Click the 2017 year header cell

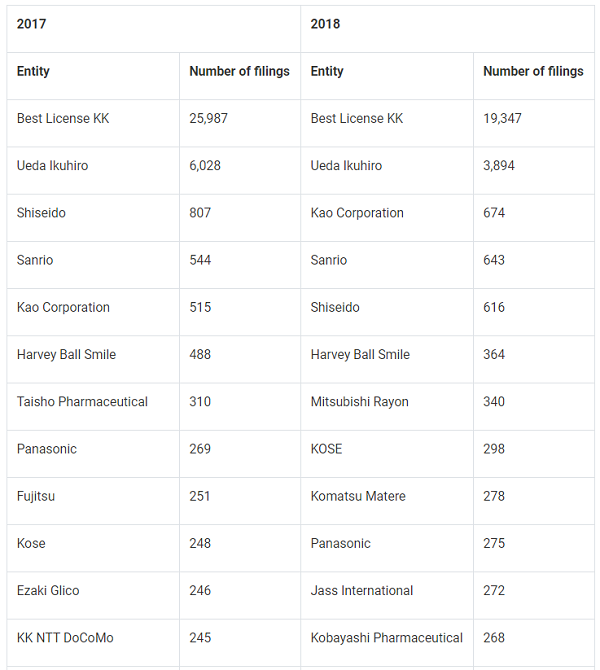(32, 24)
